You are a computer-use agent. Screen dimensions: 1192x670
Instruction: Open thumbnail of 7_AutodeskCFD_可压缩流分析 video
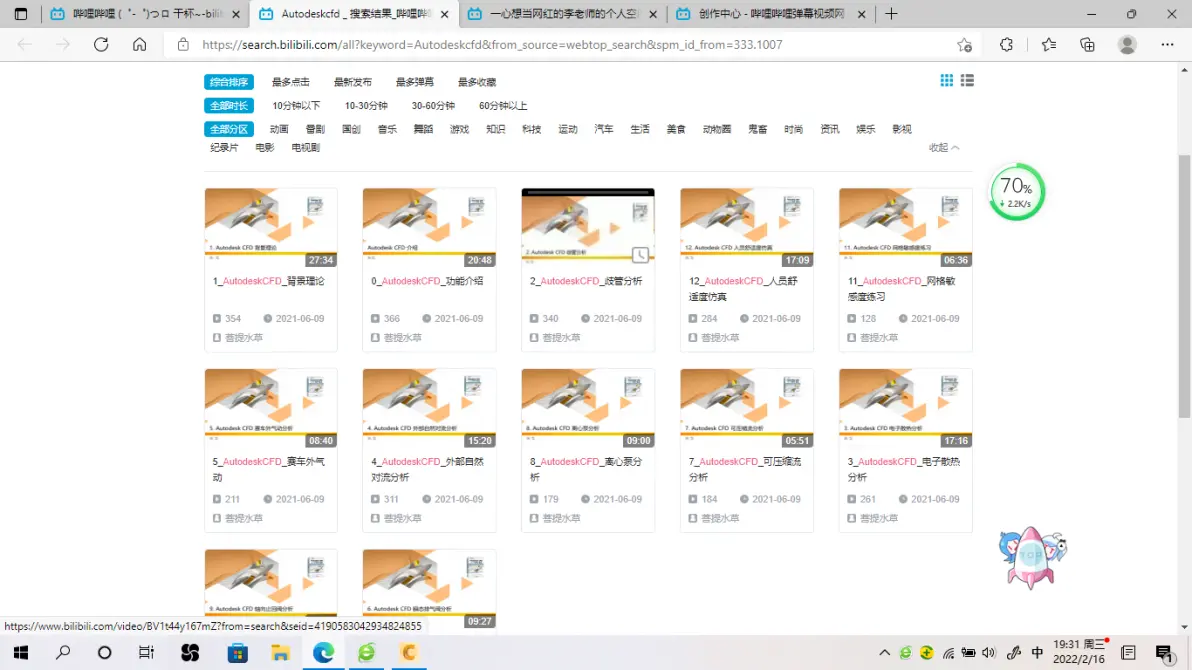(747, 408)
